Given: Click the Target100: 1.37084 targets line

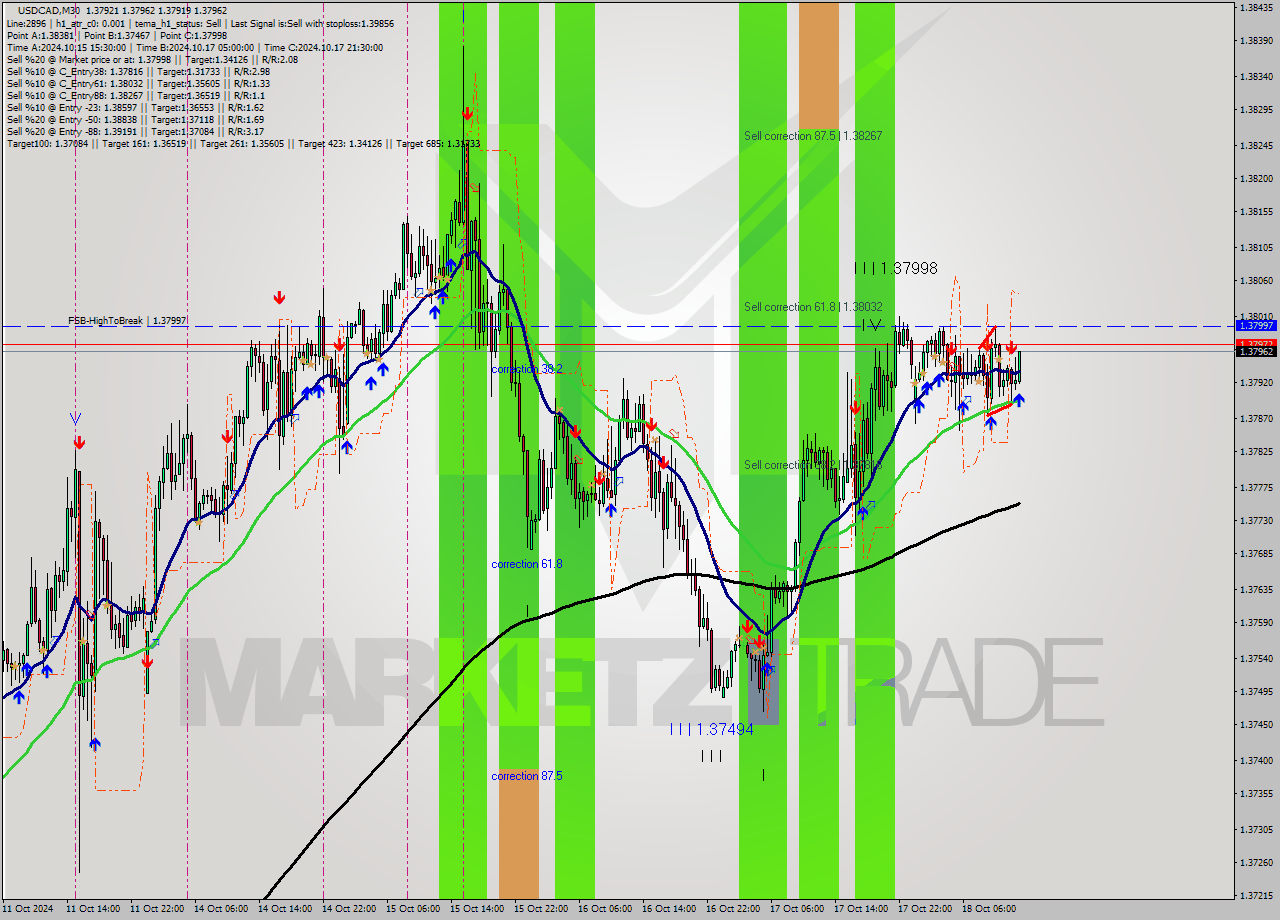Looking at the screenshot, I should pos(243,143).
